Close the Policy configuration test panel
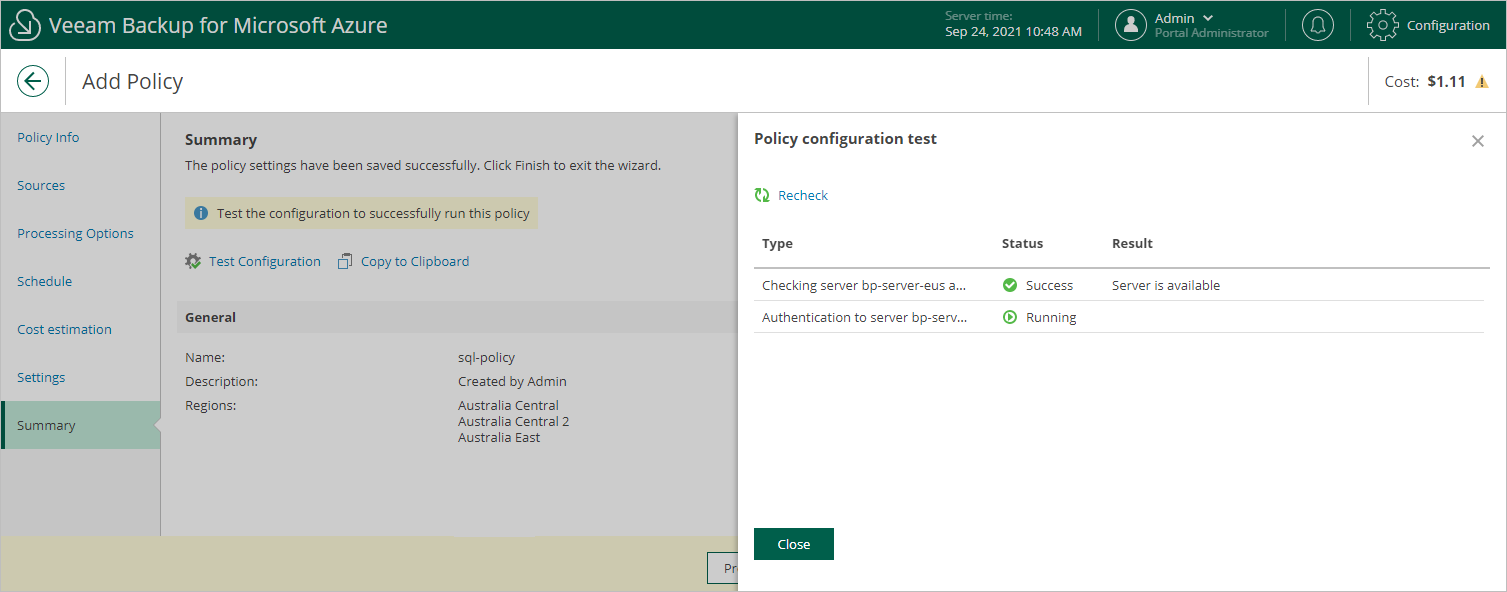The height and width of the screenshot is (592, 1507). 1478,141
